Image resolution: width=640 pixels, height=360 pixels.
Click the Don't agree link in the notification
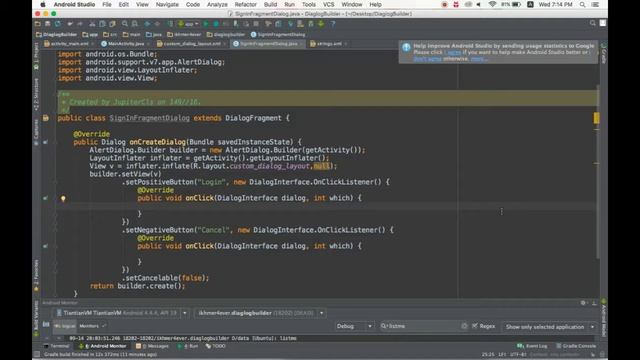point(427,59)
